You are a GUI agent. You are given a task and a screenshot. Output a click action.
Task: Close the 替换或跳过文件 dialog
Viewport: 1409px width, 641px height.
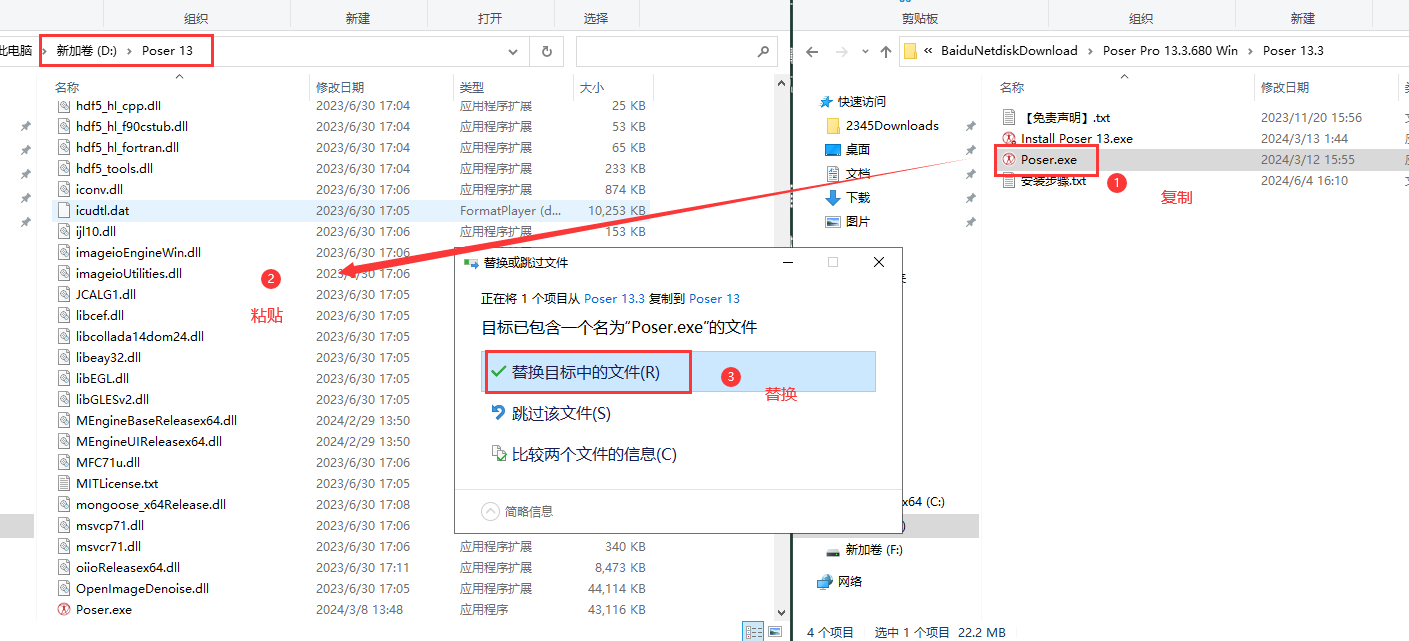pos(879,262)
